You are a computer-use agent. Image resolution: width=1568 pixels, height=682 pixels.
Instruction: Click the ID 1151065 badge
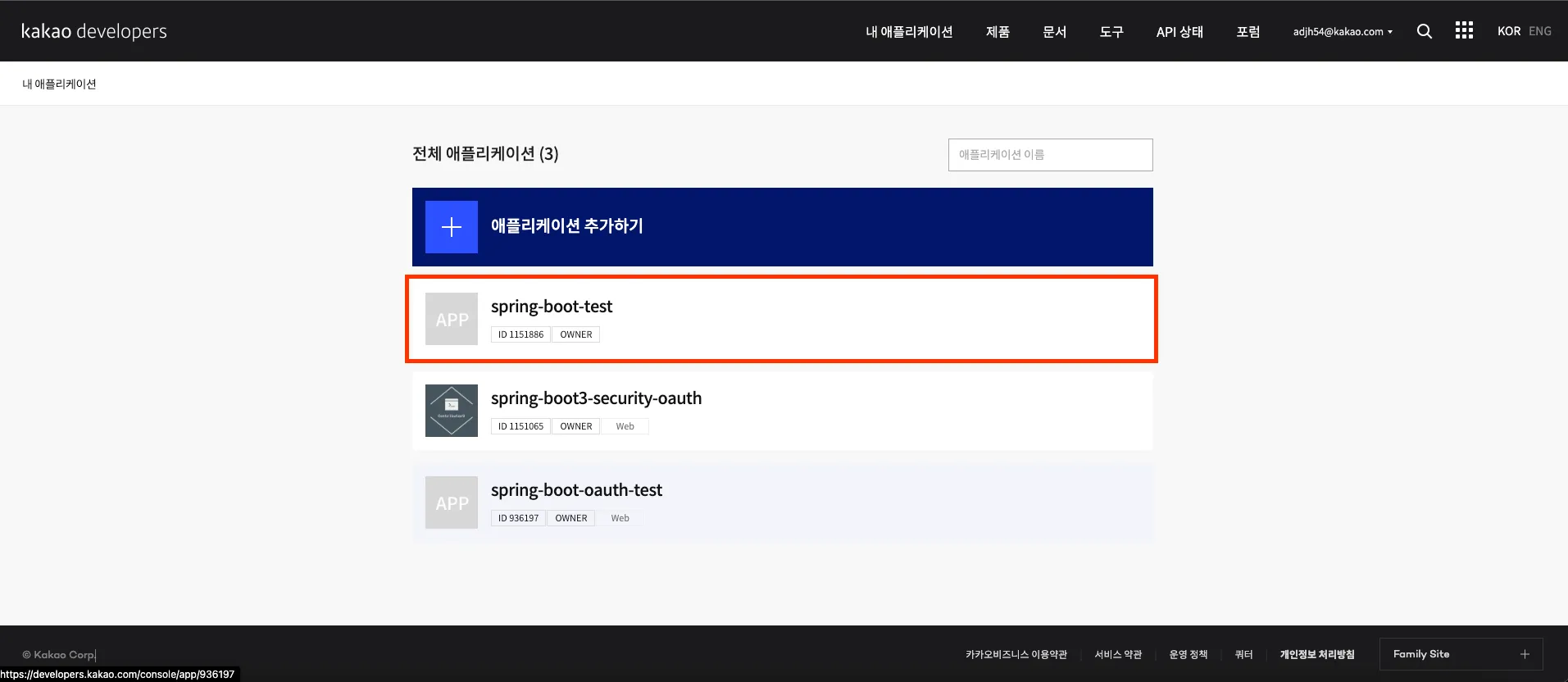pyautogui.click(x=520, y=426)
